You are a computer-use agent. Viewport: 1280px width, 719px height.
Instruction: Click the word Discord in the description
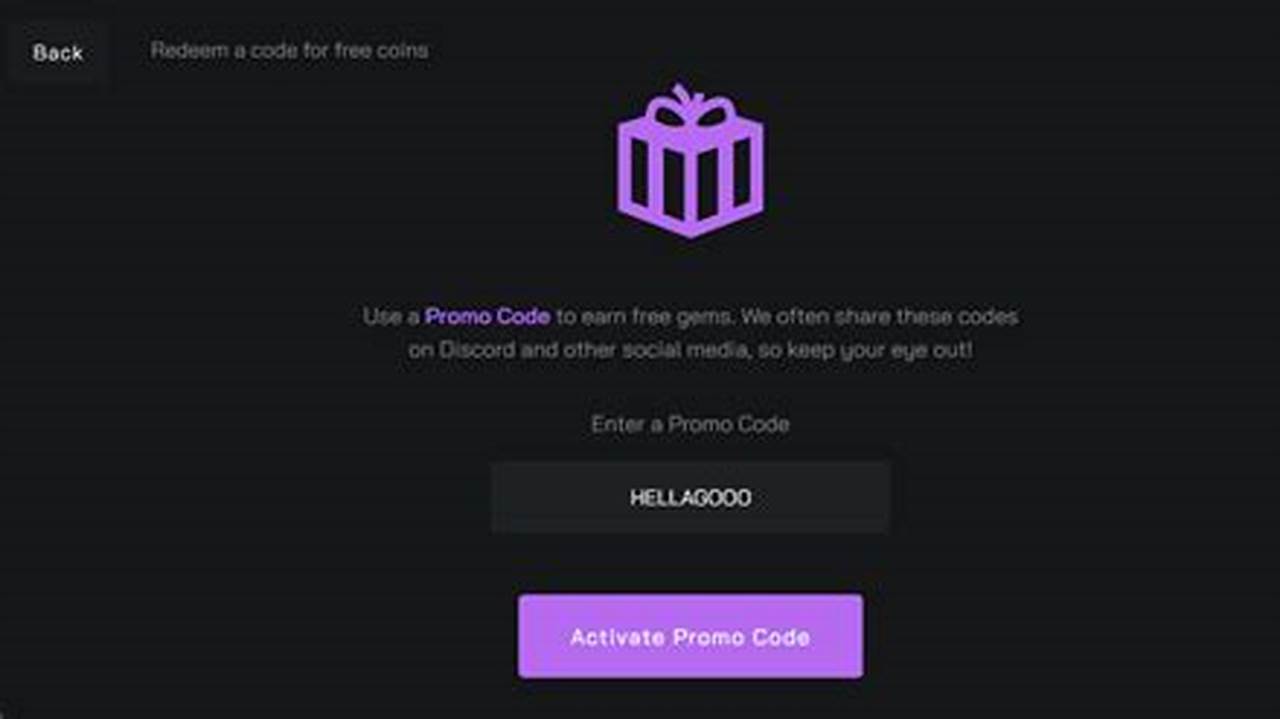pos(478,351)
